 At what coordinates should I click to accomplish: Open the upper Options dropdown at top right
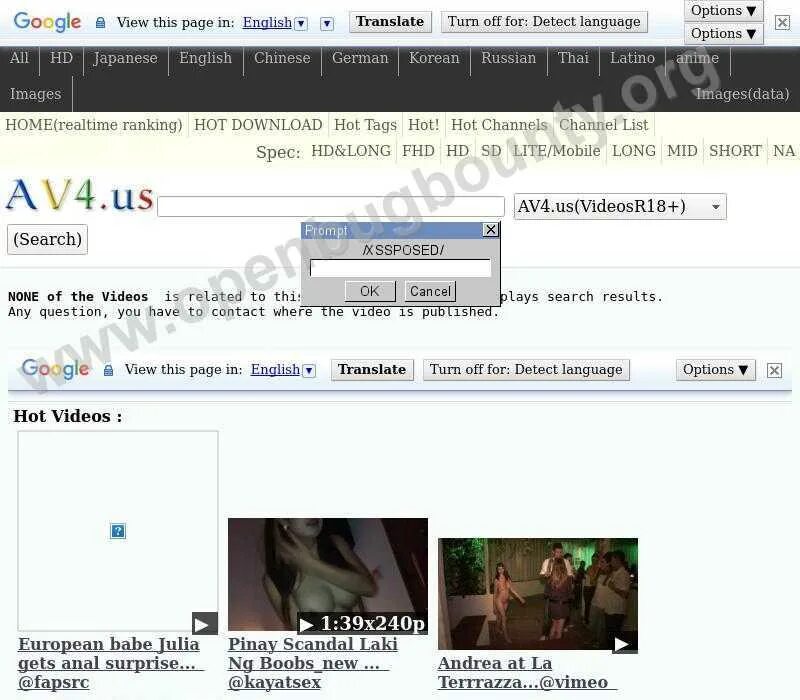coord(723,10)
